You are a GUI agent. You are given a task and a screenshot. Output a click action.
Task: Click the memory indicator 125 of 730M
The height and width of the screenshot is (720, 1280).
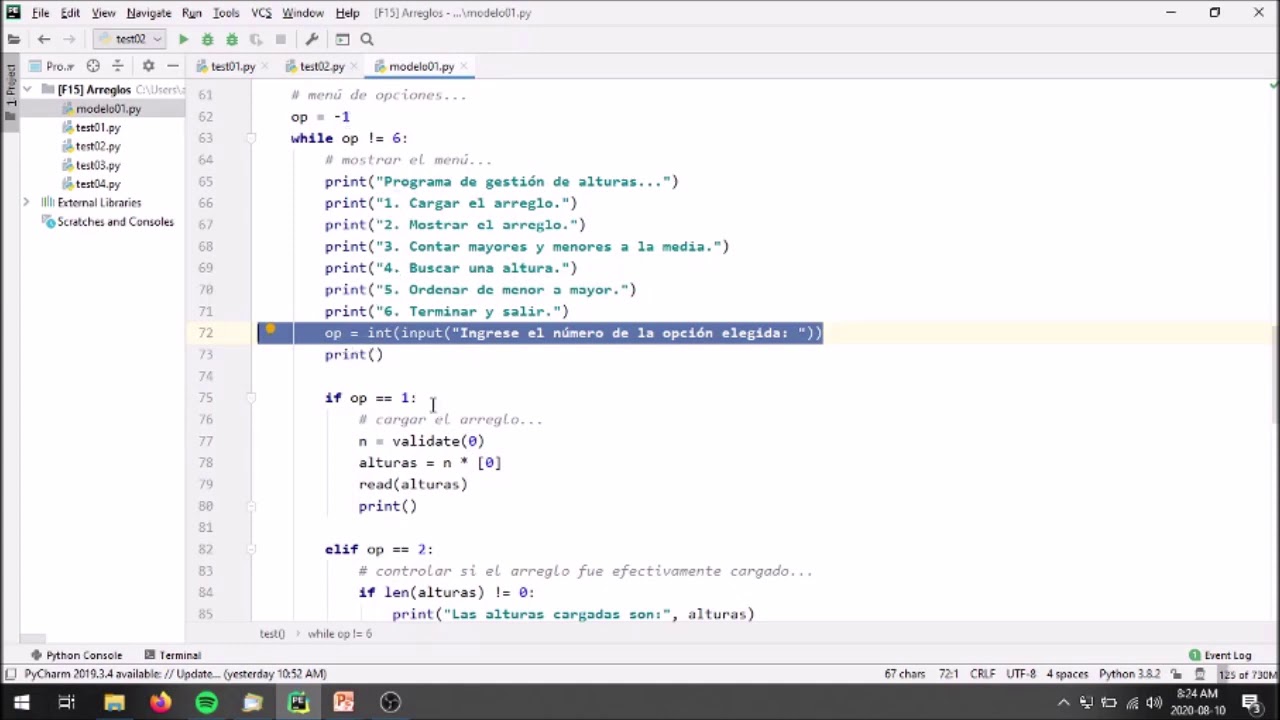(x=1247, y=674)
